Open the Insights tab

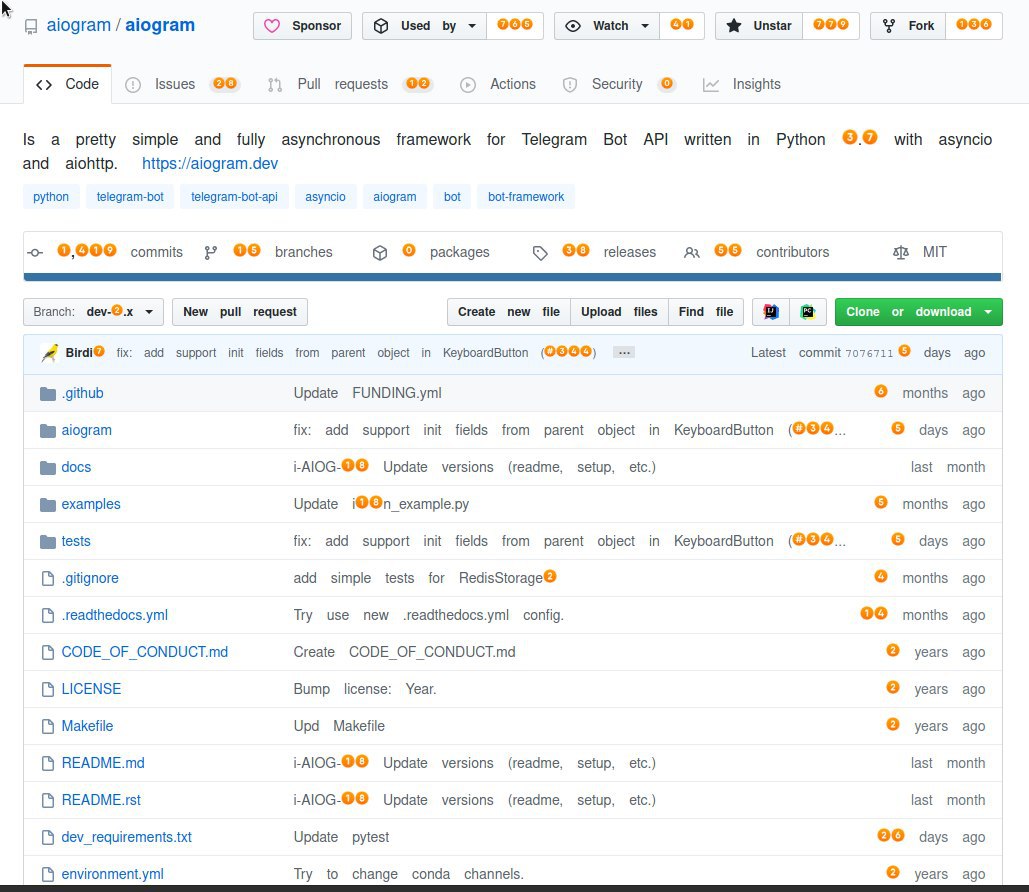[742, 84]
